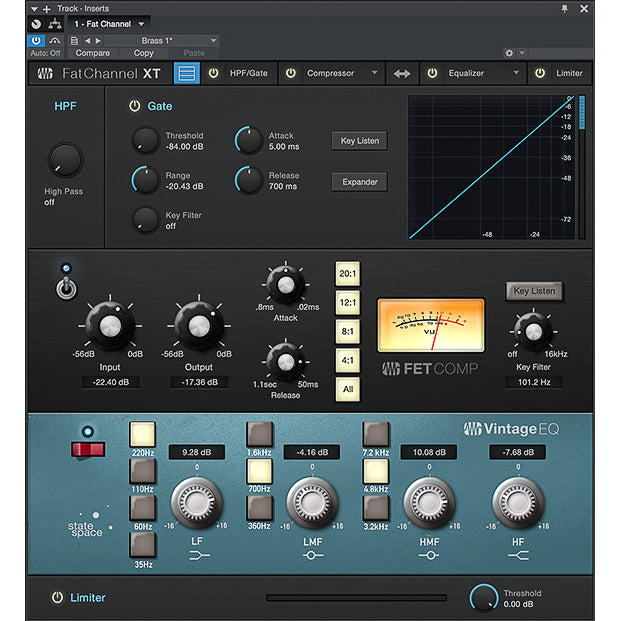Click the FET Comp Key Listen button

tap(534, 291)
